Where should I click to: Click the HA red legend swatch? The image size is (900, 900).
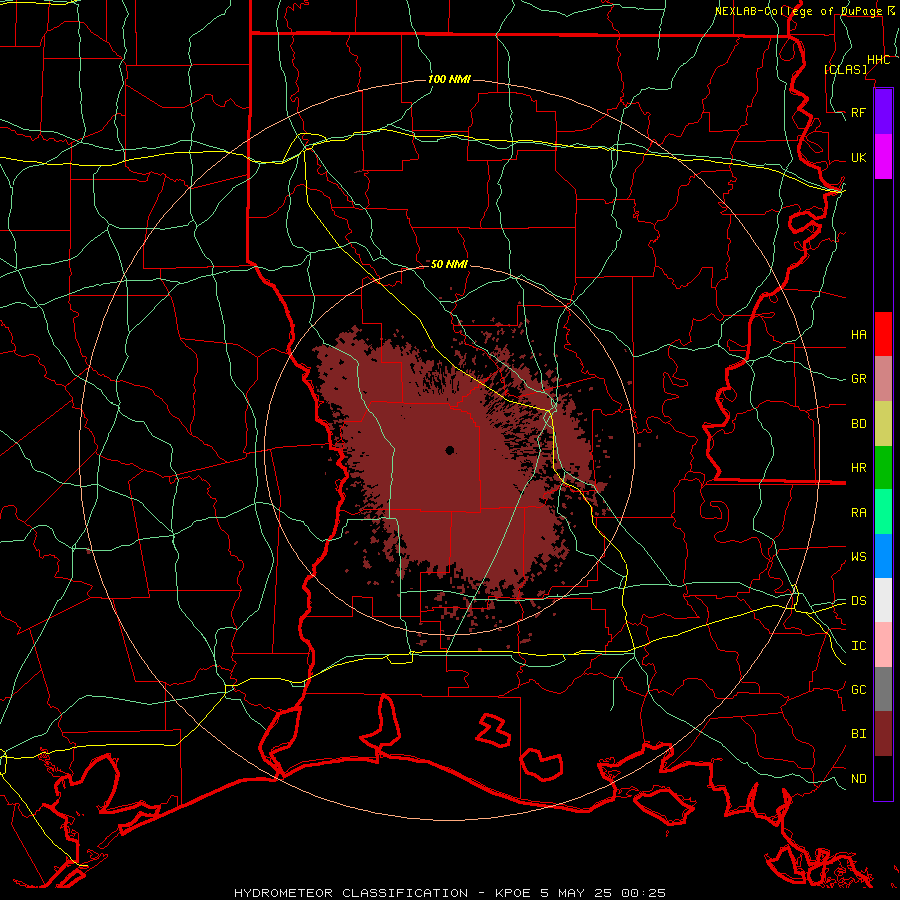pyautogui.click(x=883, y=334)
